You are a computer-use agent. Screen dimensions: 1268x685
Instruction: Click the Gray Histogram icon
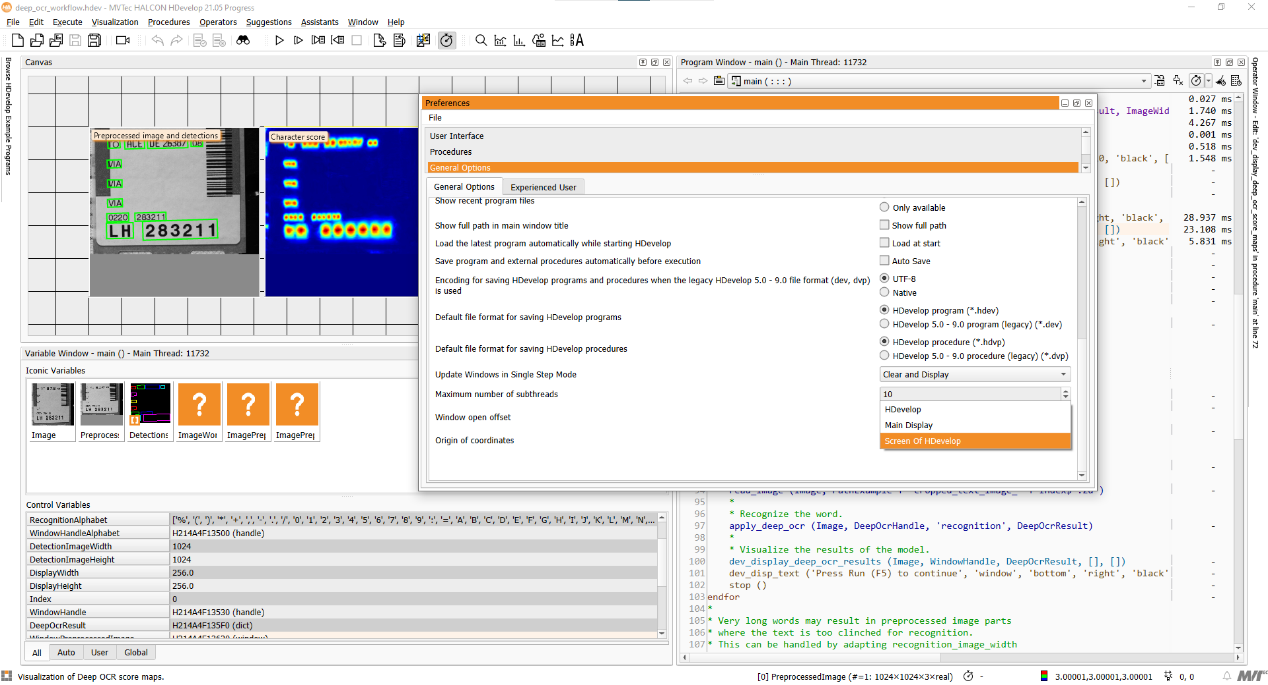(x=501, y=40)
